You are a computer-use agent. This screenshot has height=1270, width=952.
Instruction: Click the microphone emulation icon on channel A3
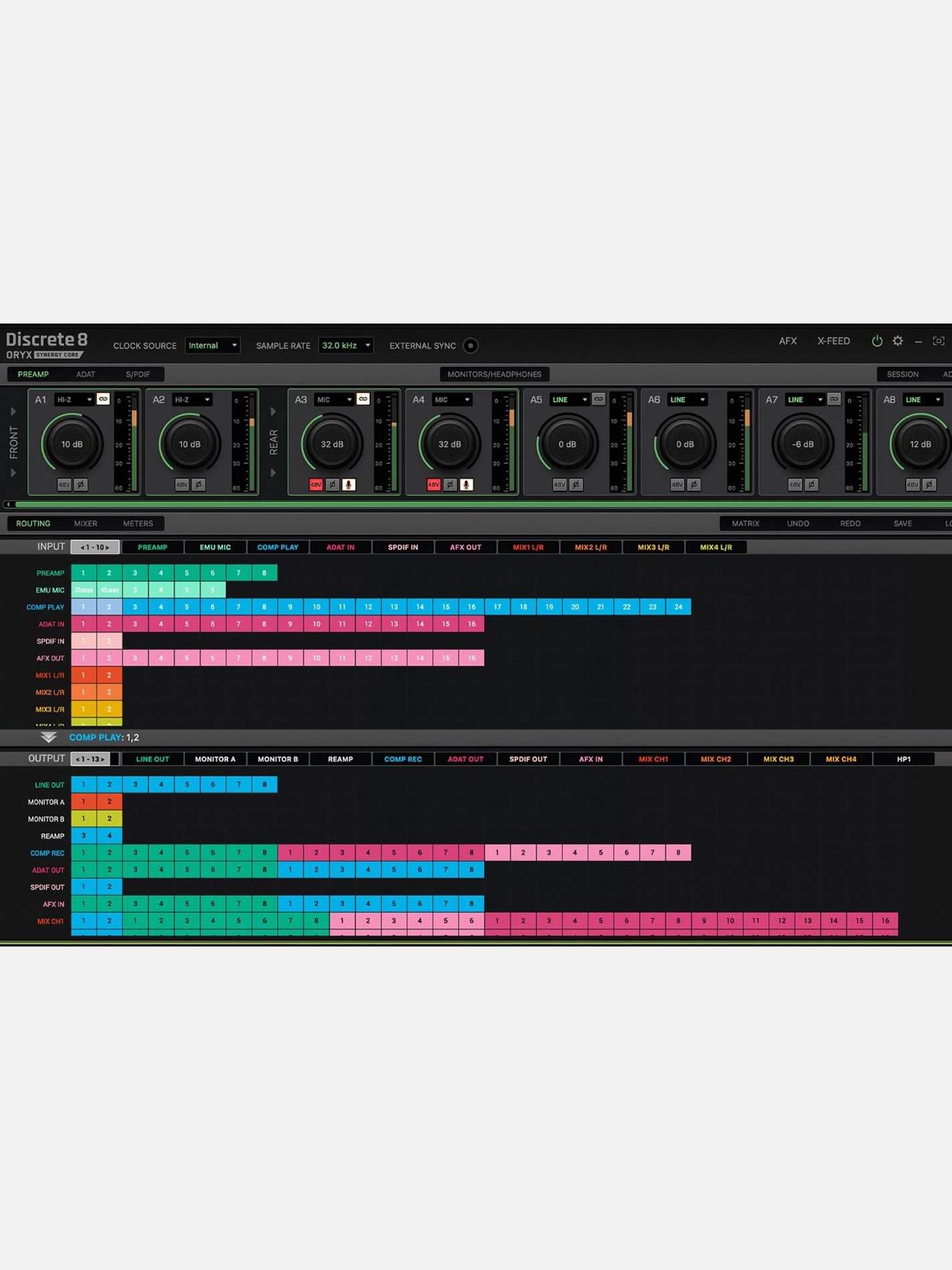(349, 485)
